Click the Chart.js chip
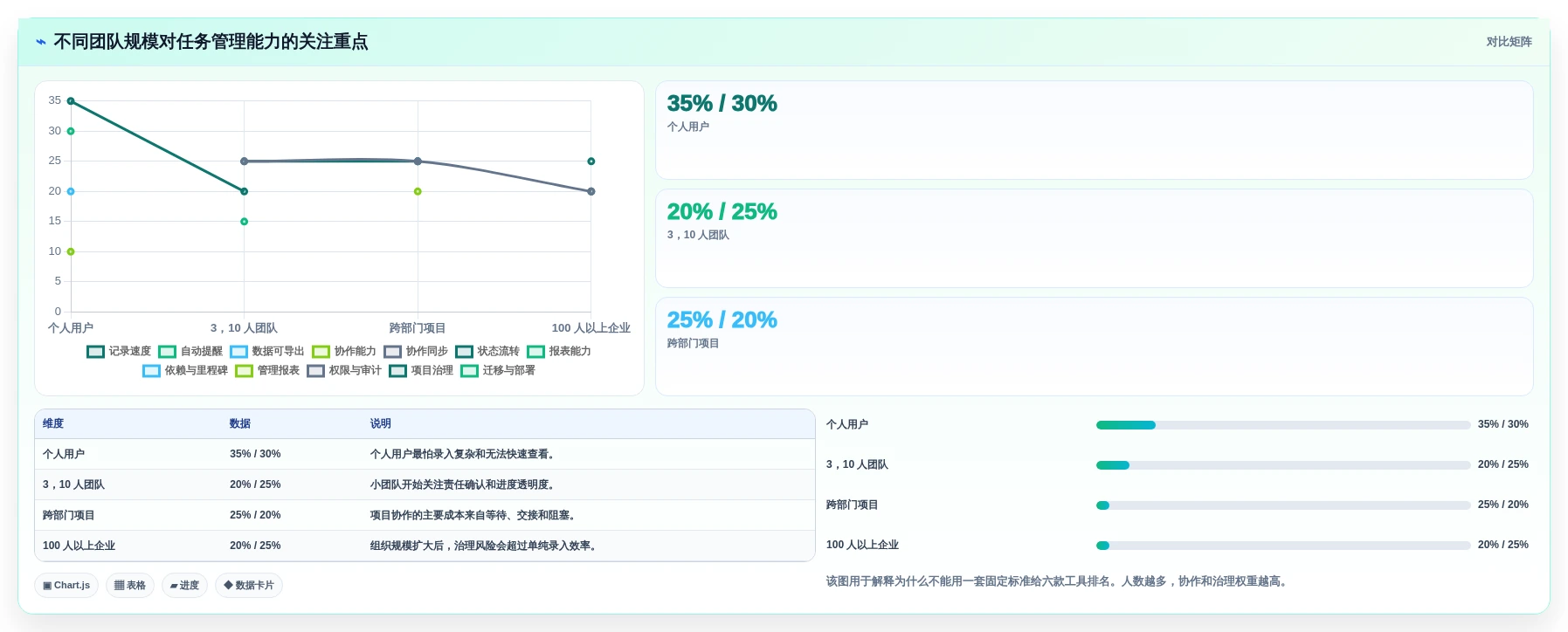Viewport: 1568px width, 632px height. [66, 585]
